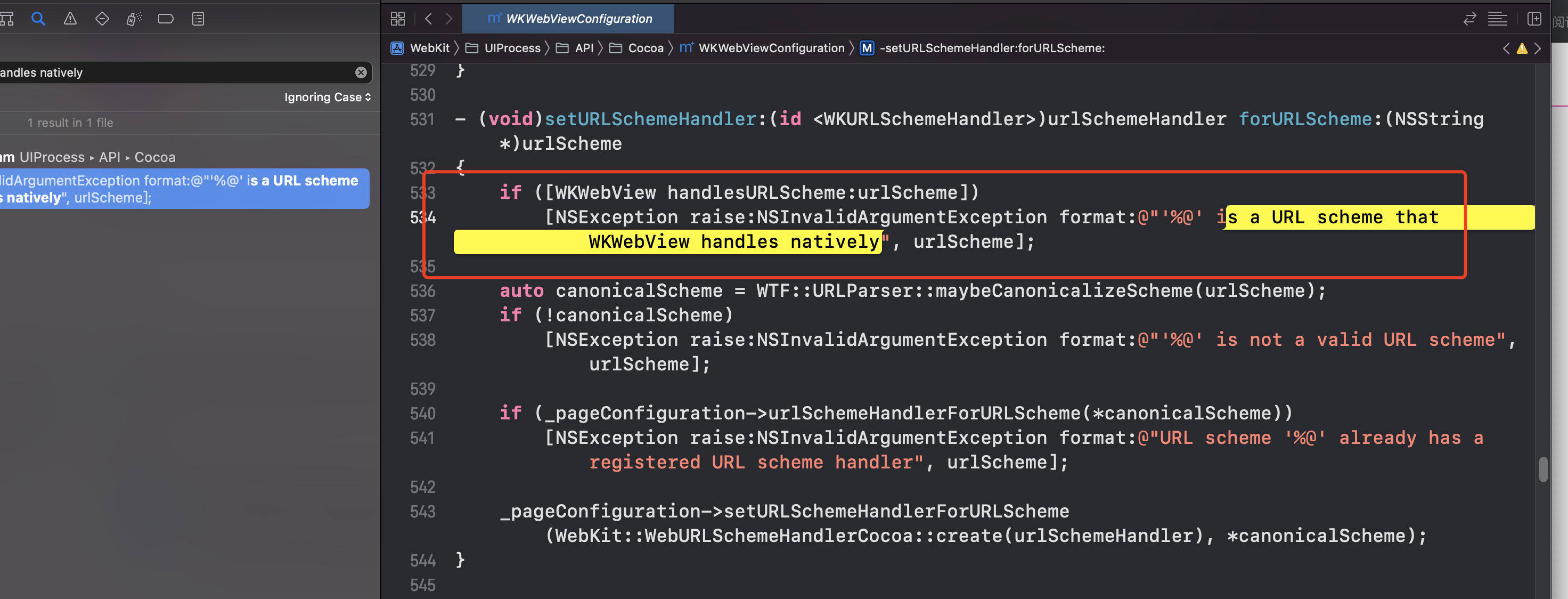1568x599 pixels.
Task: Open the Find navigator magnifier icon
Action: coord(38,19)
